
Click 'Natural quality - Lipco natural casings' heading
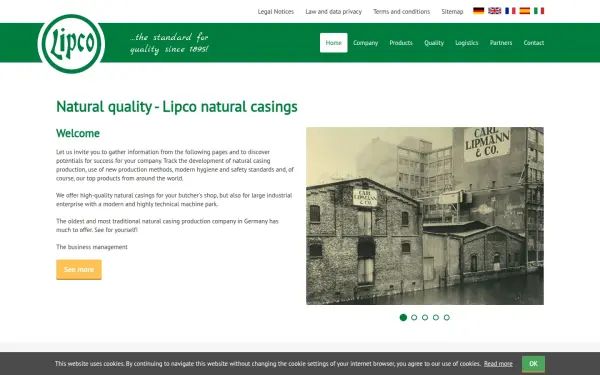tap(176, 107)
